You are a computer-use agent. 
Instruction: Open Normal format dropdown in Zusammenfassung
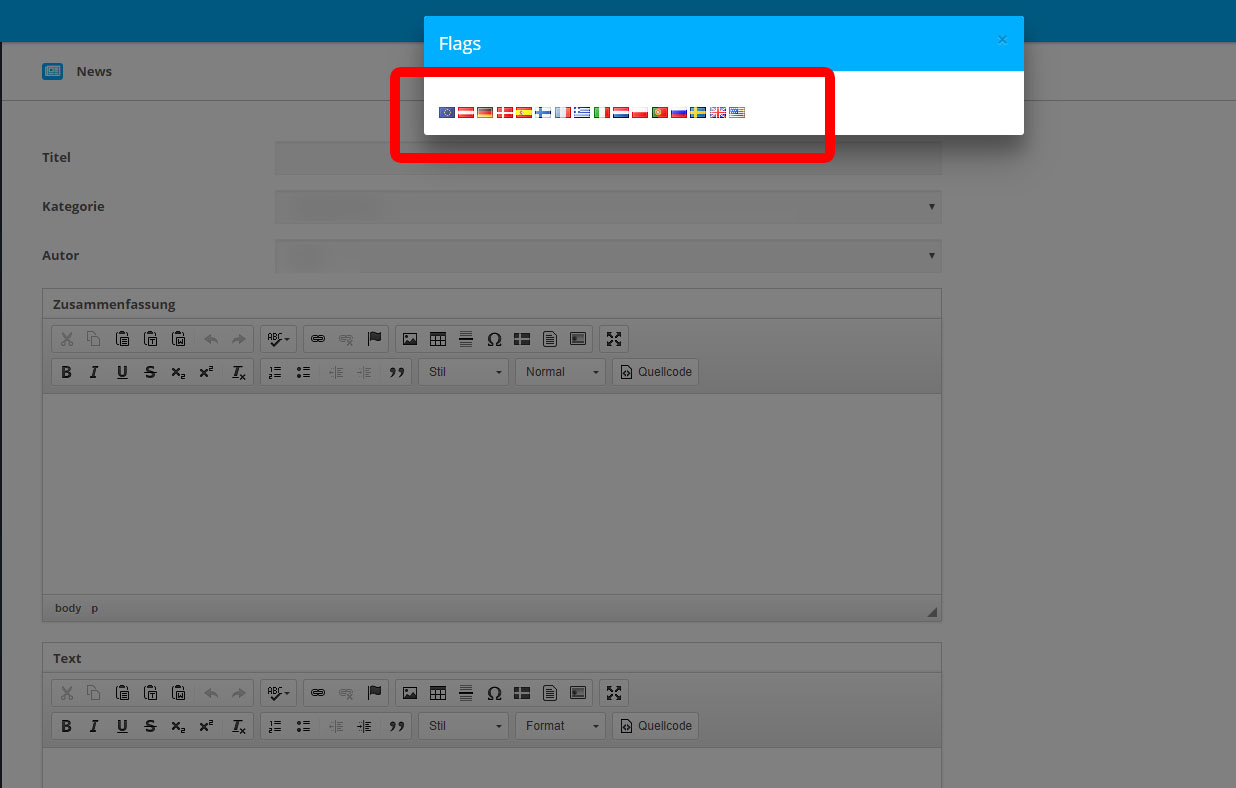click(x=560, y=372)
